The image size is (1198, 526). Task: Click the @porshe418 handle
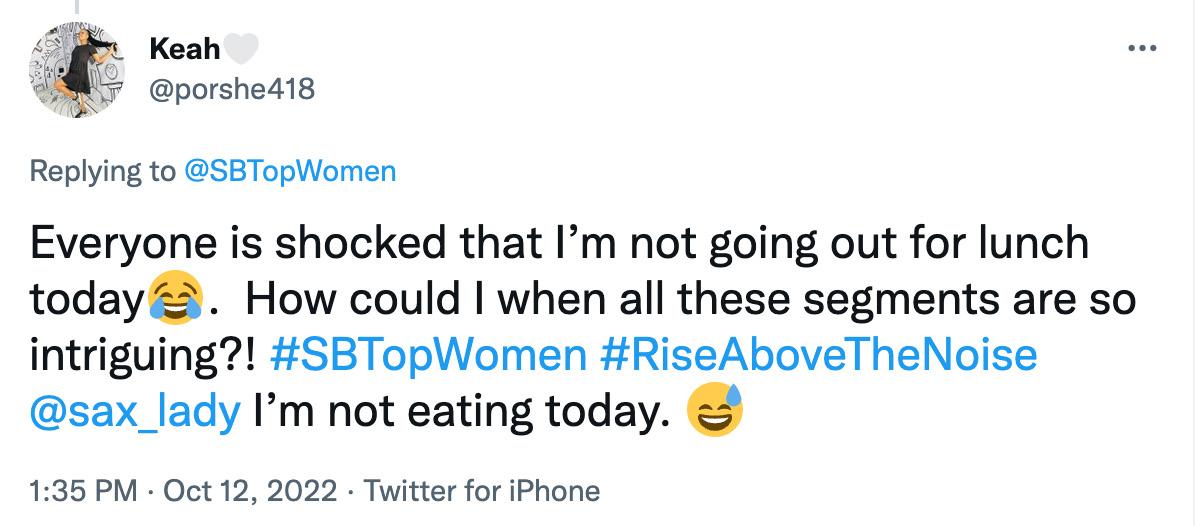231,90
